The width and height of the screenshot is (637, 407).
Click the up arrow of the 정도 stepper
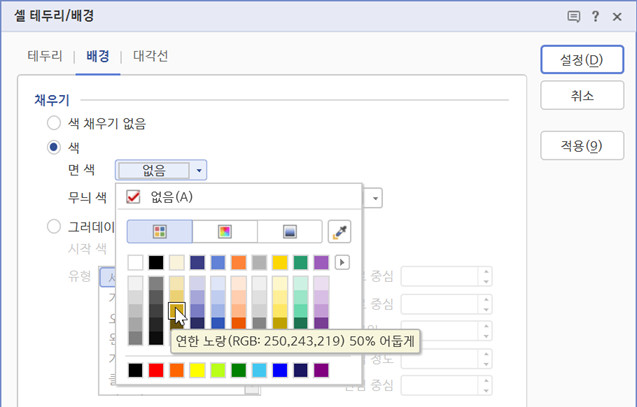point(486,355)
